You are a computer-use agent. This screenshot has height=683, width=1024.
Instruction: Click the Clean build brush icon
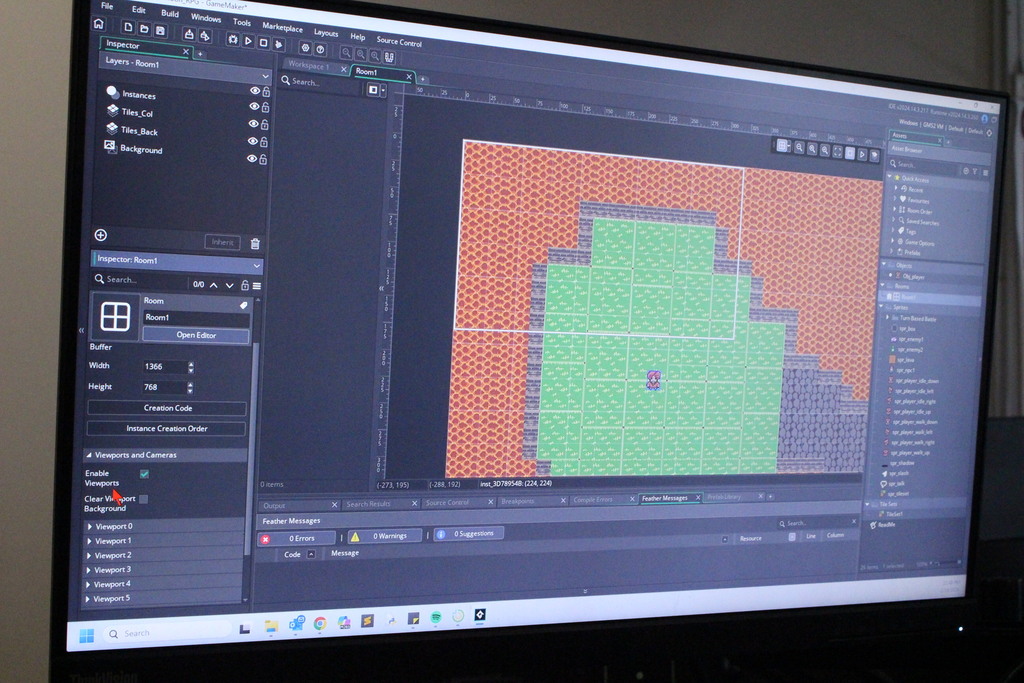point(278,44)
